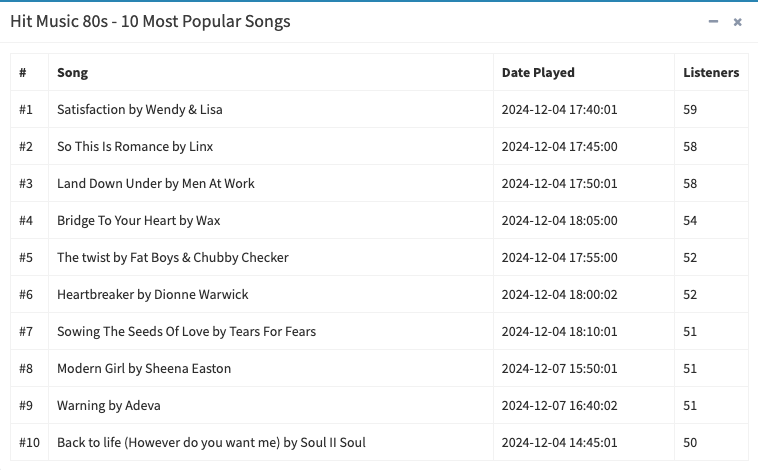Click Land Down Under by Men At Work
The height and width of the screenshot is (470, 758).
pyautogui.click(x=156, y=184)
